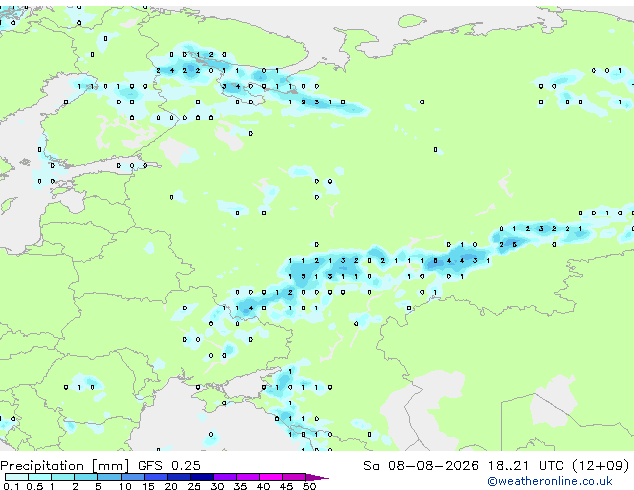Click the legend value label '50'
634x490 pixels.
310,486
